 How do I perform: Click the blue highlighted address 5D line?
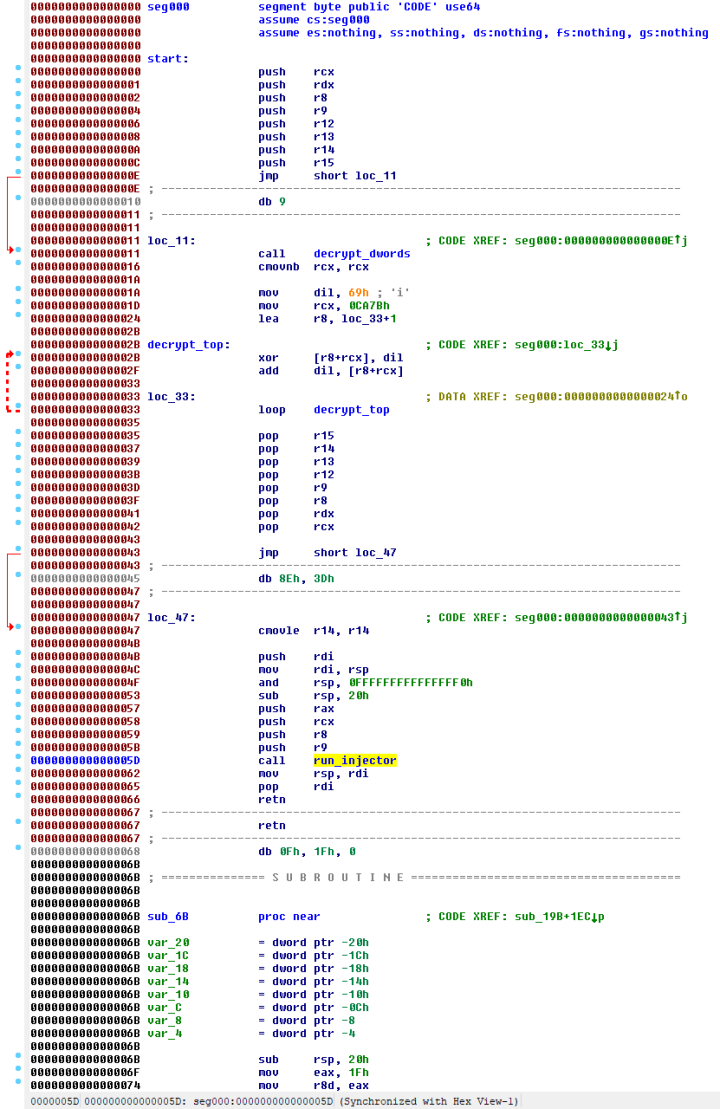click(86, 761)
